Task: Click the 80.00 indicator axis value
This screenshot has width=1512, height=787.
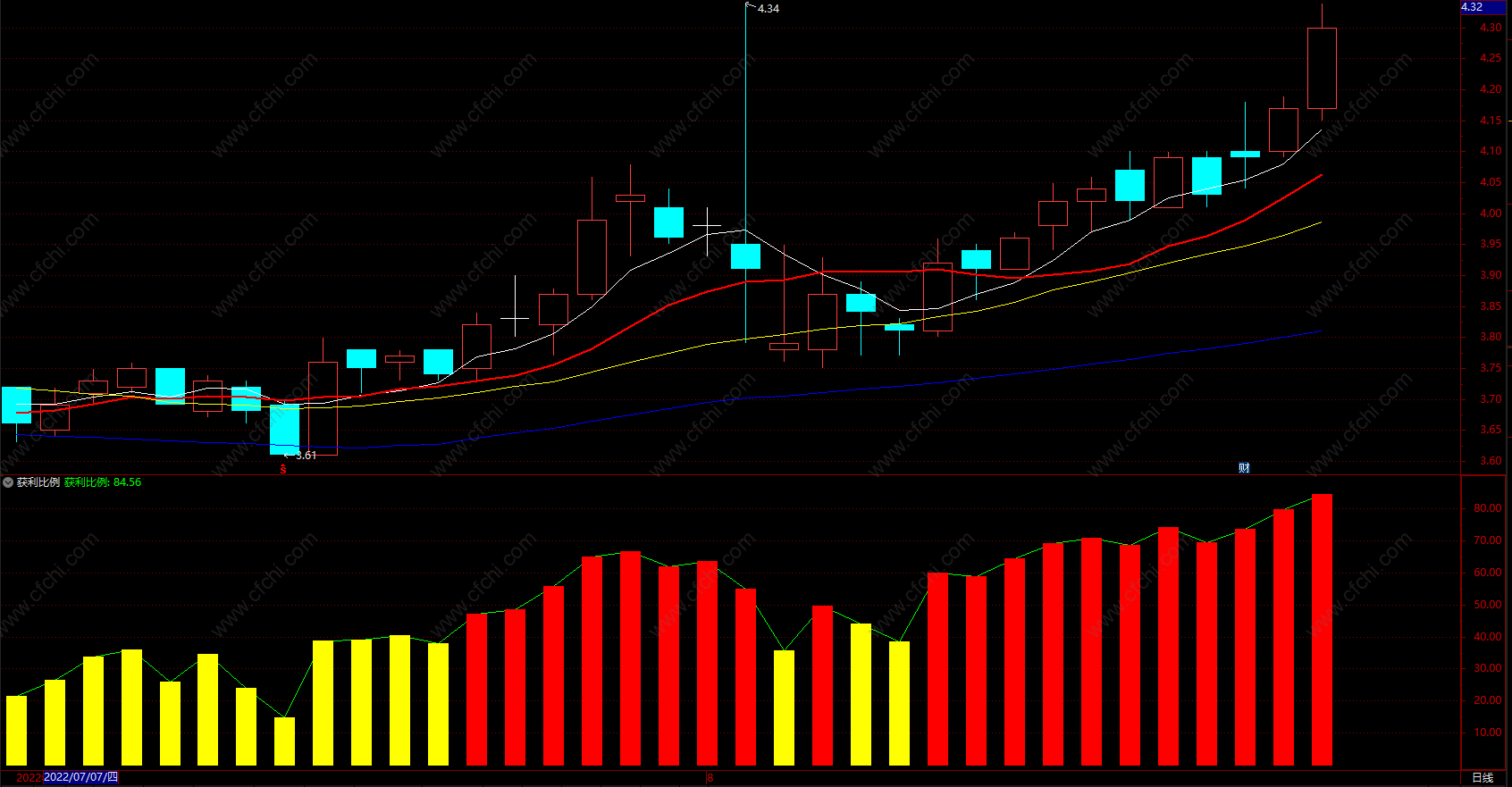Action: (x=1488, y=508)
